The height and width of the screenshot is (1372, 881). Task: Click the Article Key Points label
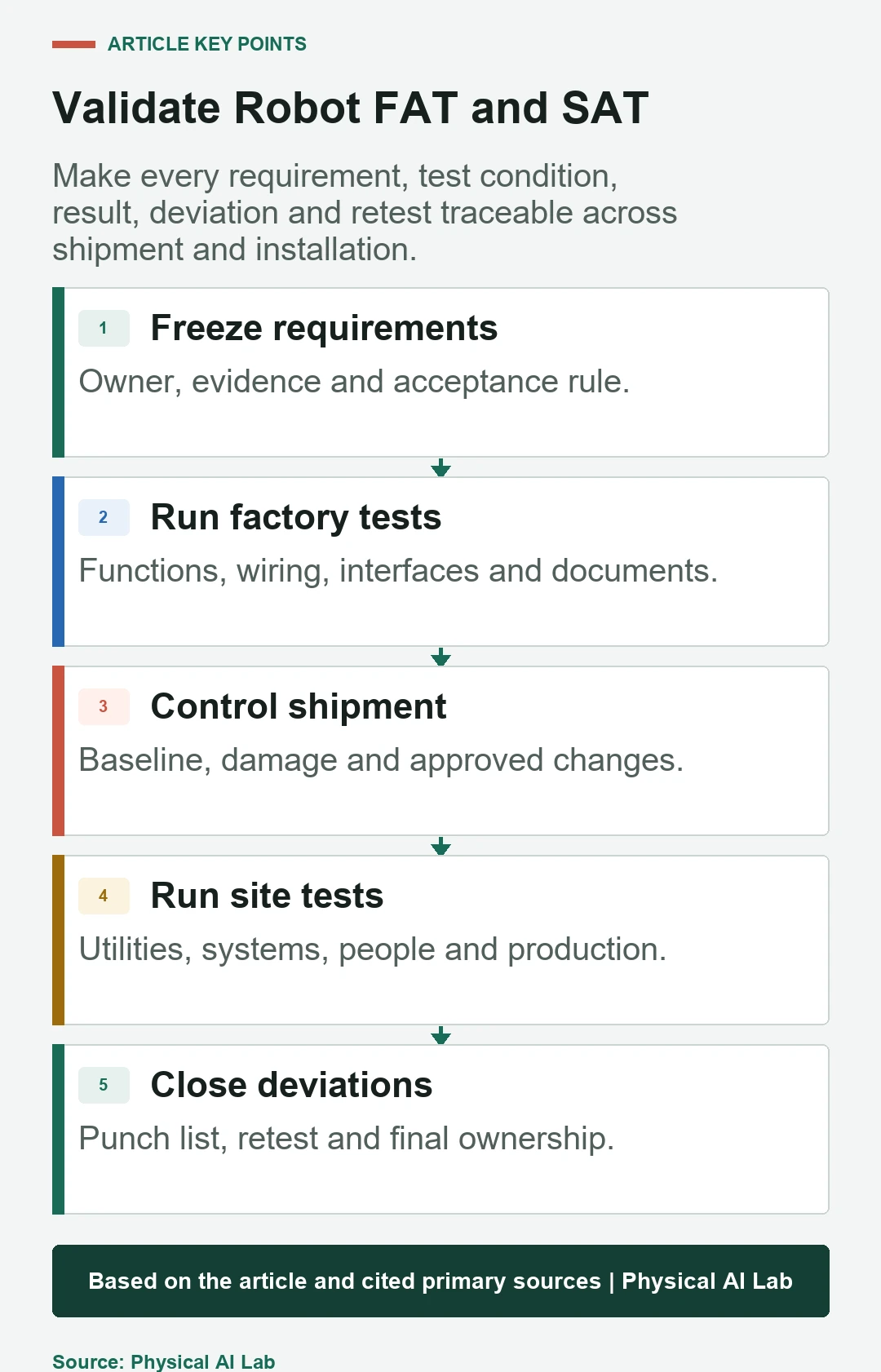click(207, 44)
